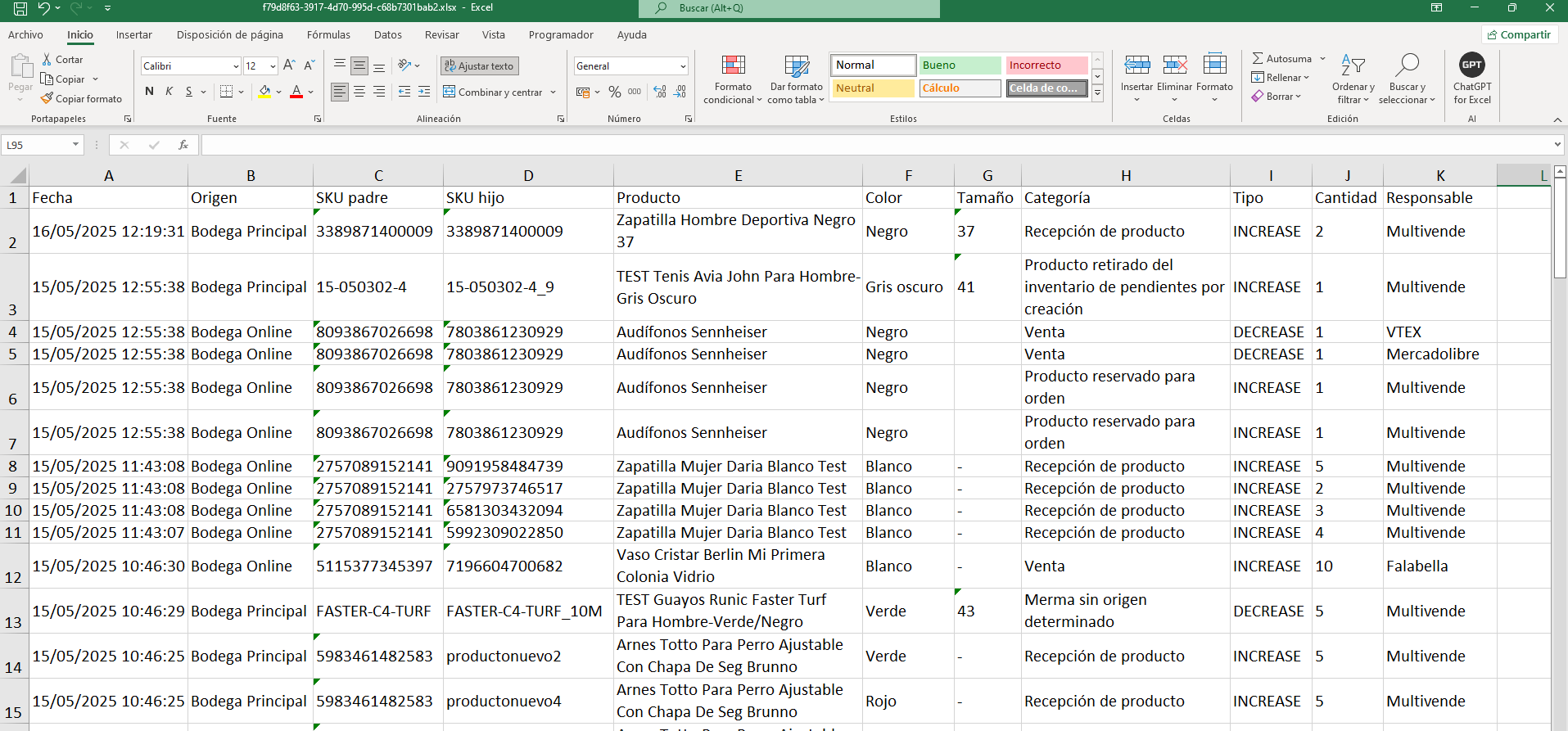Apply percent style format

[x=615, y=92]
